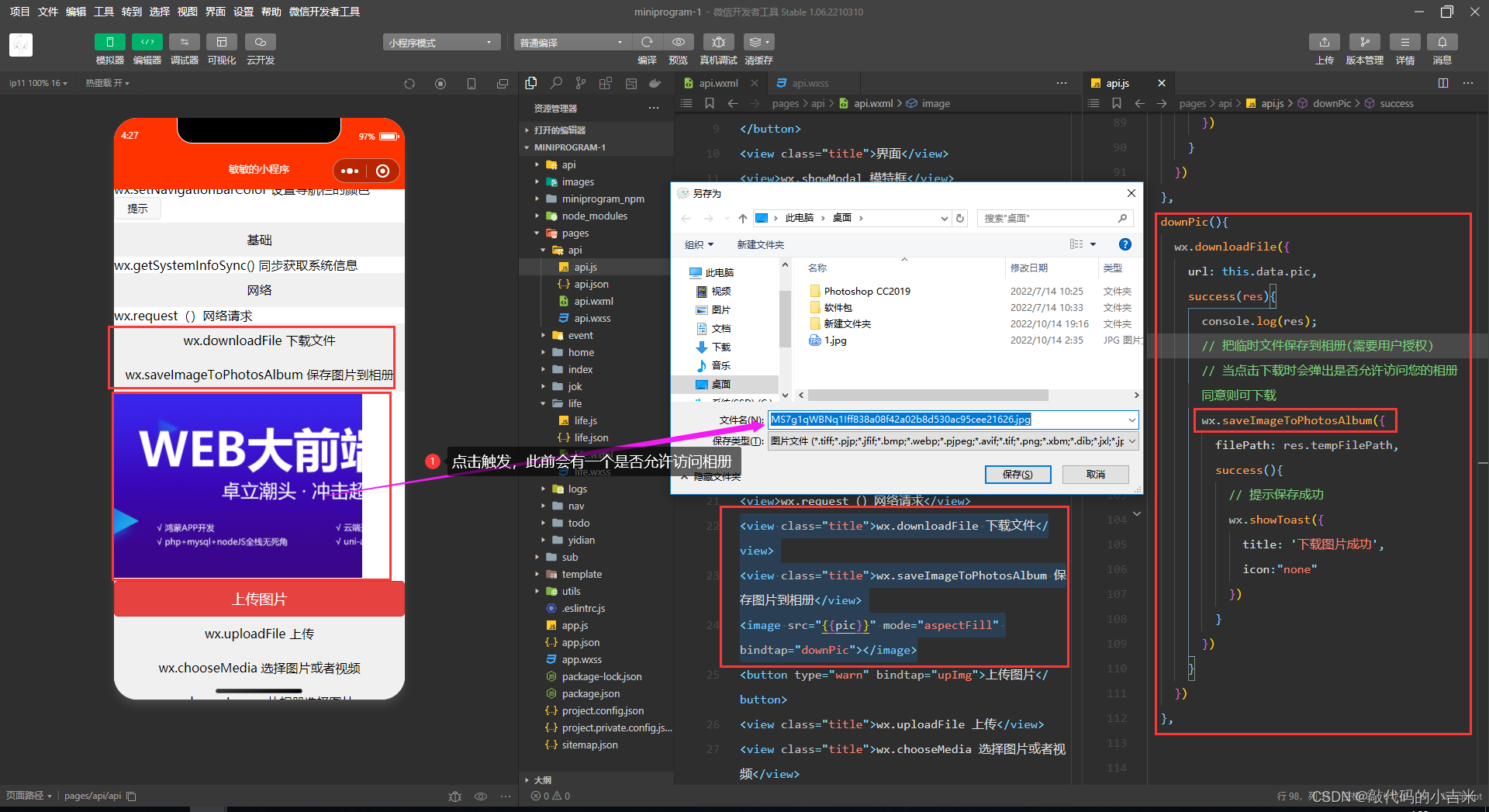Screen dimensions: 1489x812
Task: Click 上传图片 button in simulator
Action: [x=259, y=599]
